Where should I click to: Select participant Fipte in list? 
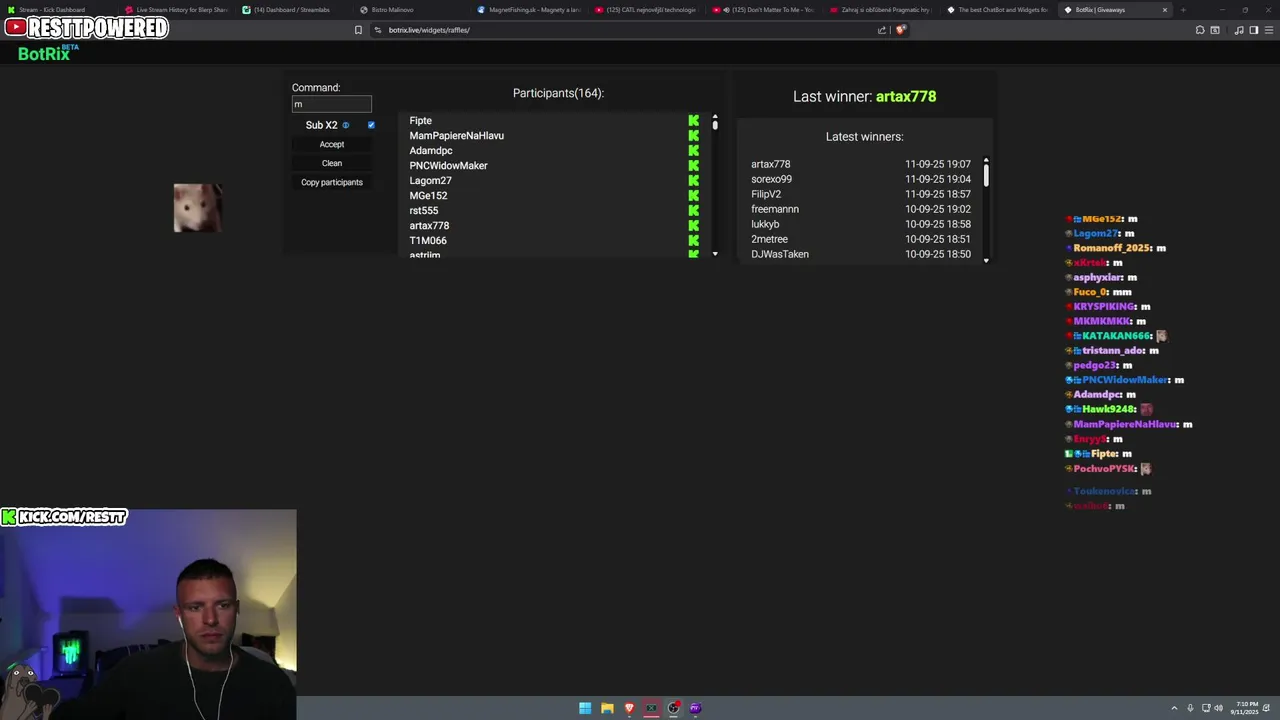pyautogui.click(x=420, y=121)
